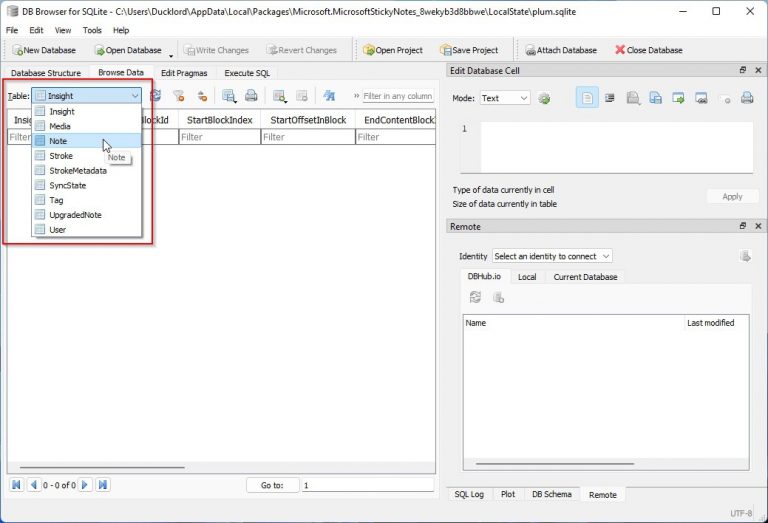Select UpgradedNote from the table list
The height and width of the screenshot is (523, 768).
coord(87,214)
